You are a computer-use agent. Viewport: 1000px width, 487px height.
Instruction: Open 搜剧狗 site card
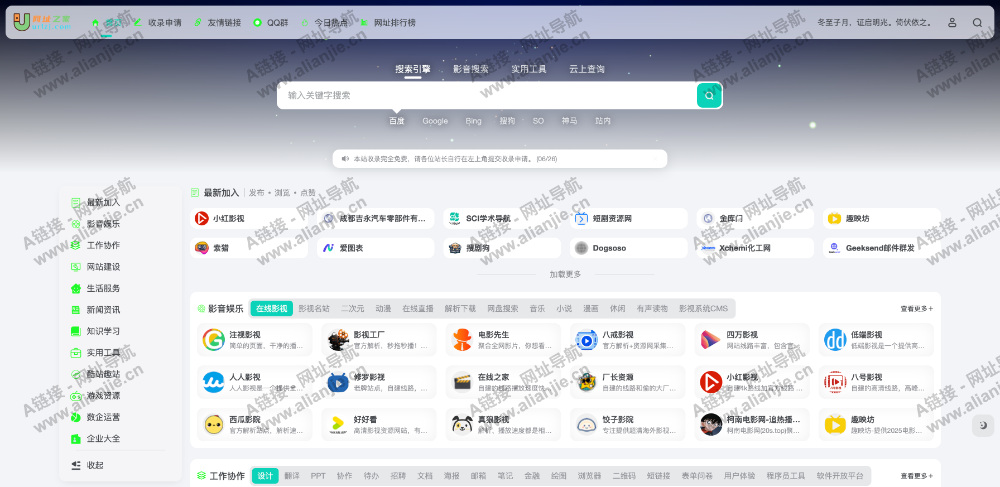pos(503,248)
